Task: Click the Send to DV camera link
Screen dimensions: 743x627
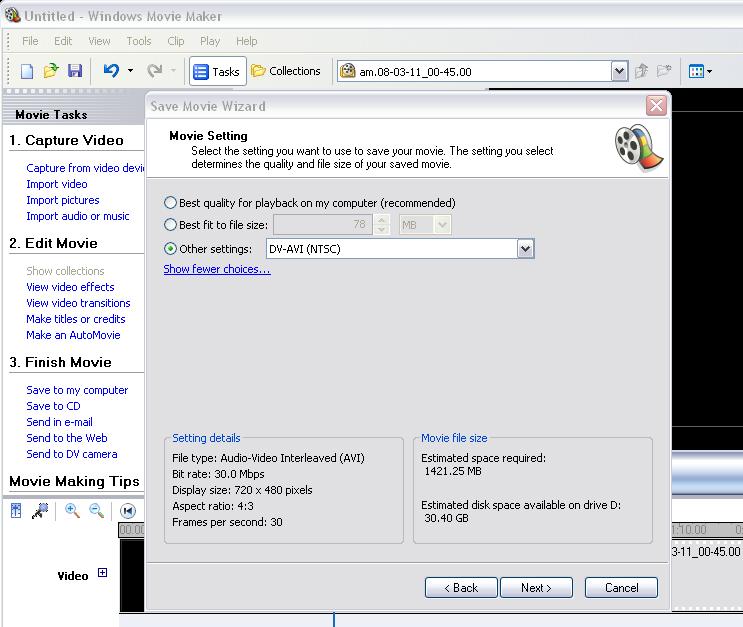Action: 72,454
